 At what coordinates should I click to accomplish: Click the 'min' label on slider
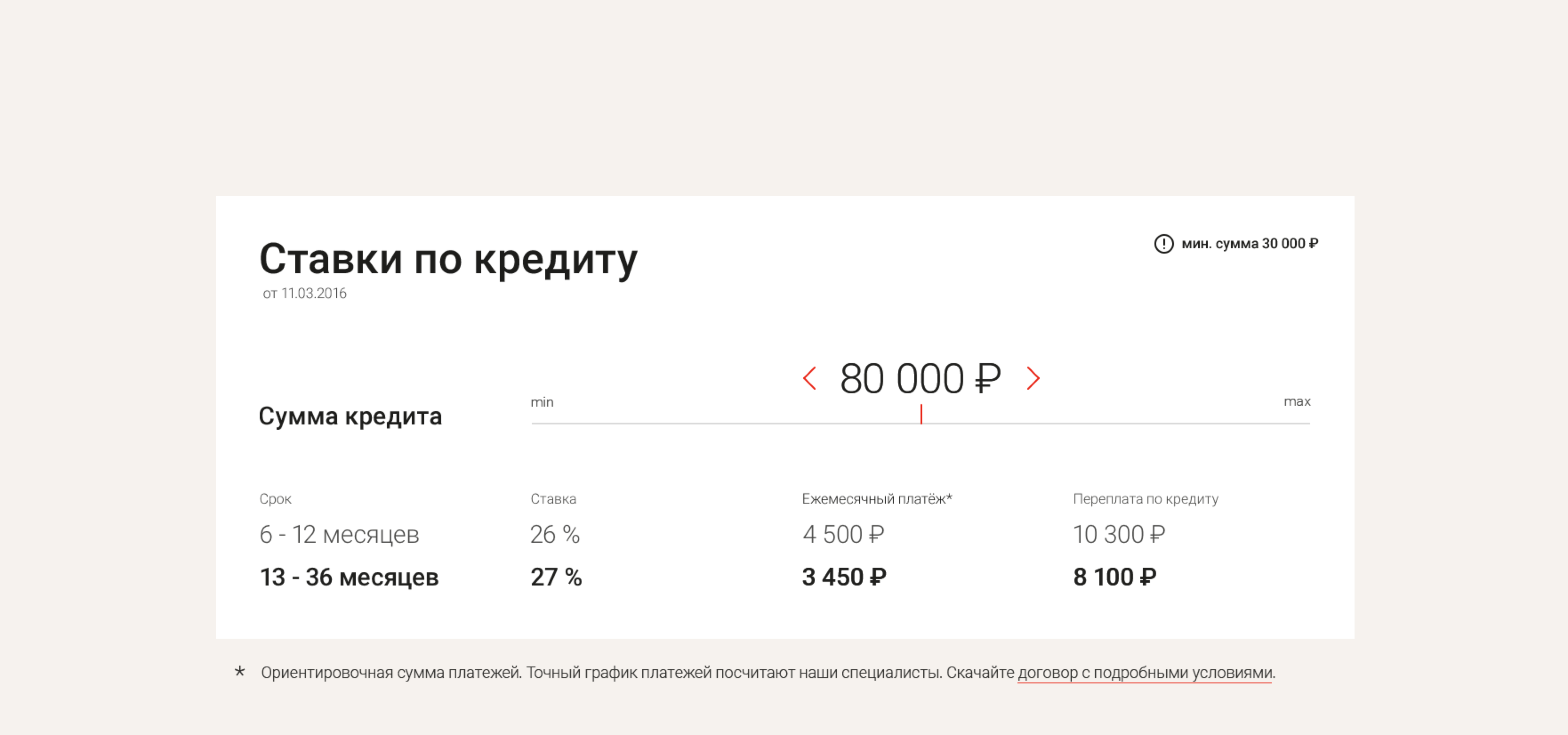[x=542, y=402]
